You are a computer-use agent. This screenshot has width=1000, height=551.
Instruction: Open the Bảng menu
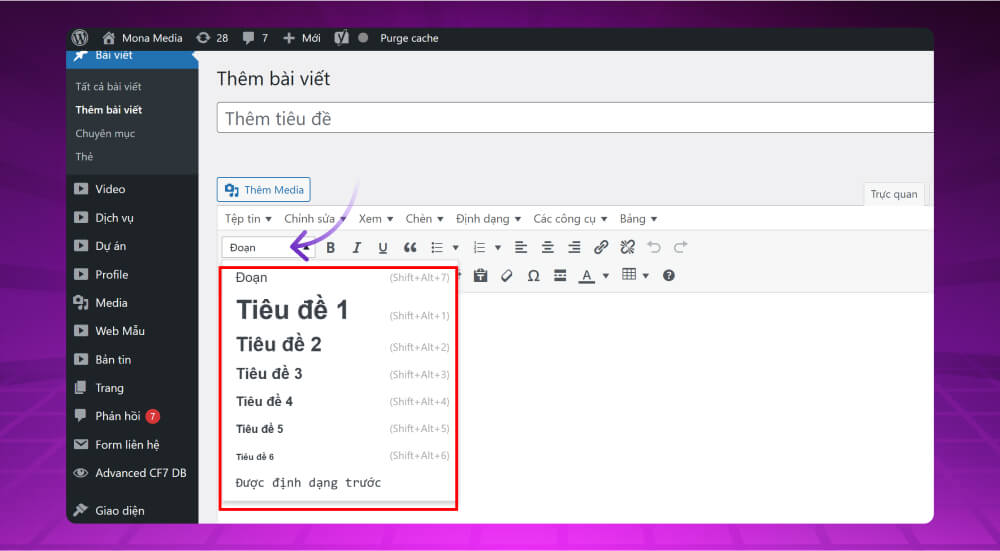pos(638,219)
